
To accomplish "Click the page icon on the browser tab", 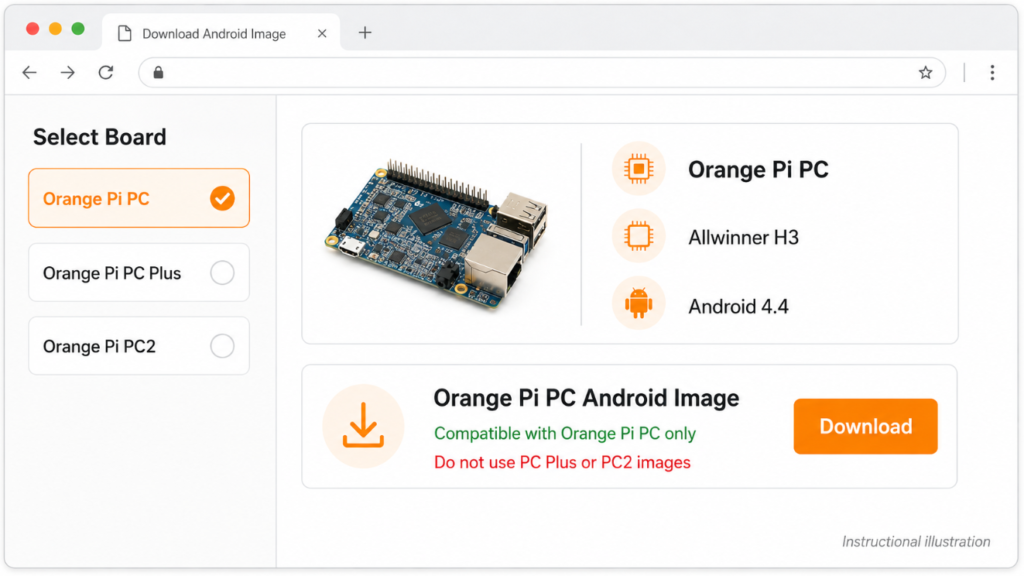I will coord(125,33).
